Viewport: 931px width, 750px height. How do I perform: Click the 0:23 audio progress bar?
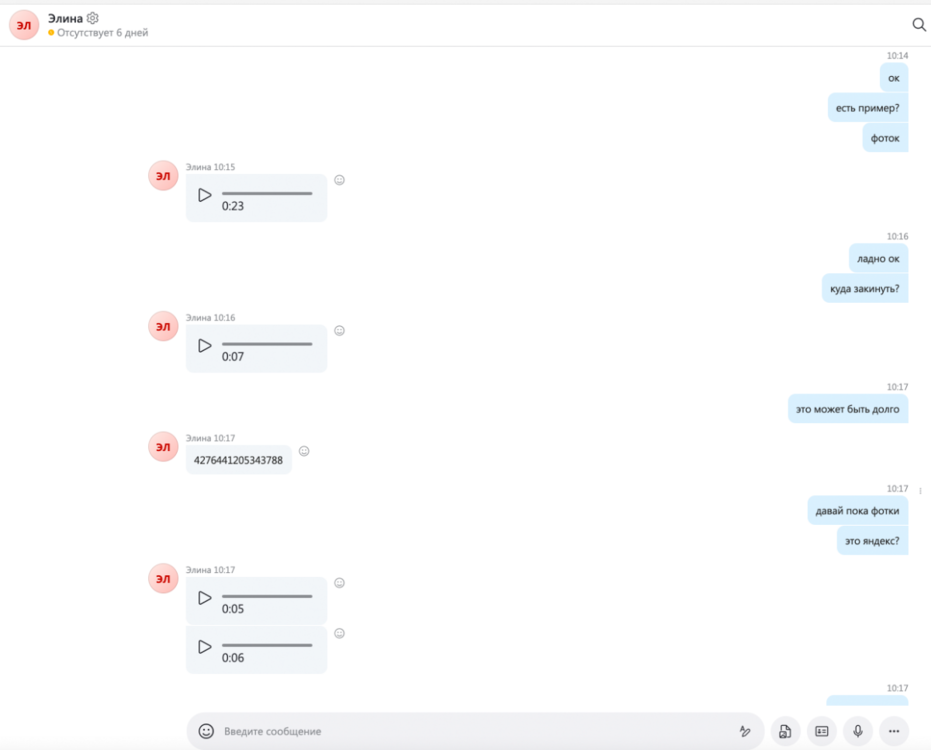(267, 194)
